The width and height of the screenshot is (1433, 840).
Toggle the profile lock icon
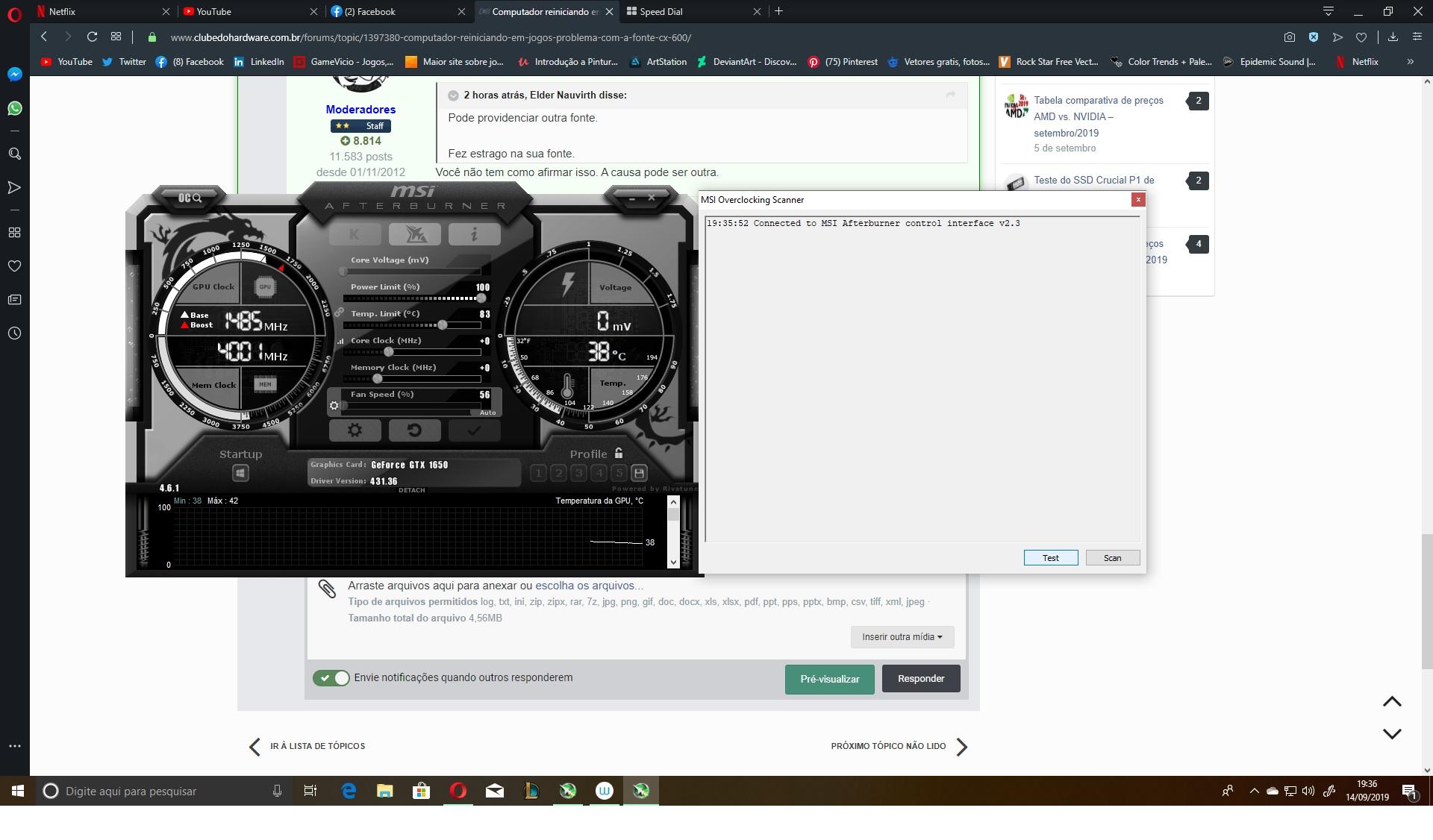coord(618,453)
